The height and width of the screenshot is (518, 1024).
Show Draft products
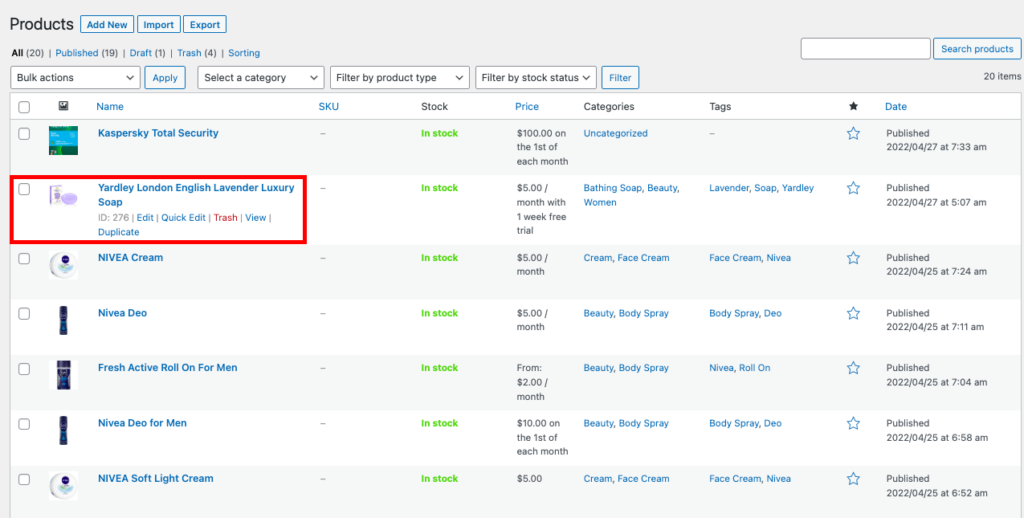(x=140, y=53)
